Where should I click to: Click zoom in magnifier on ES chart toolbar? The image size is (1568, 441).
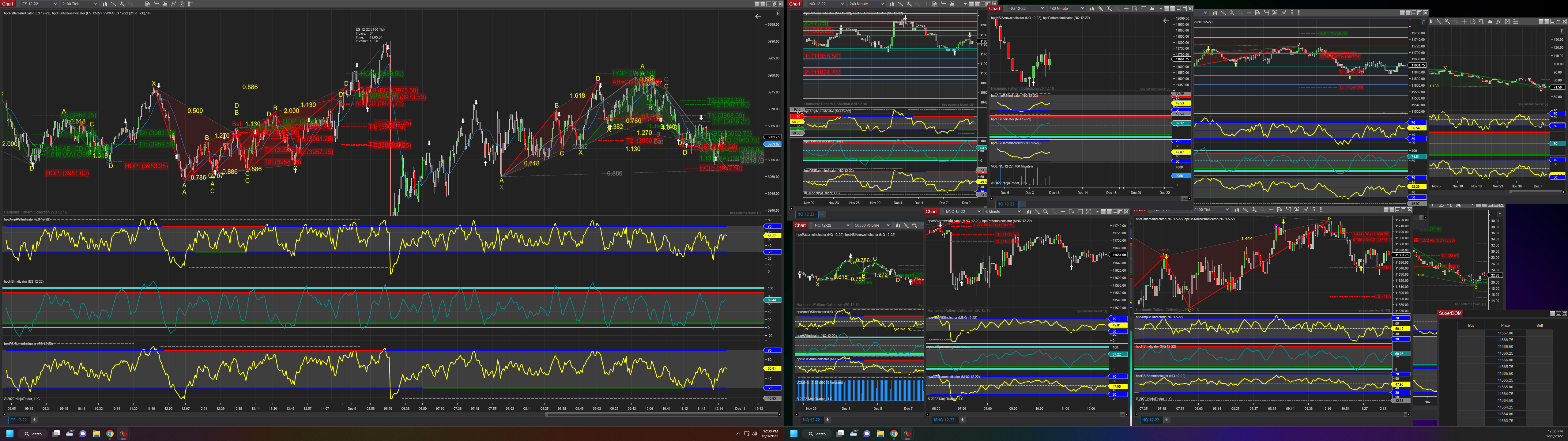(x=123, y=4)
